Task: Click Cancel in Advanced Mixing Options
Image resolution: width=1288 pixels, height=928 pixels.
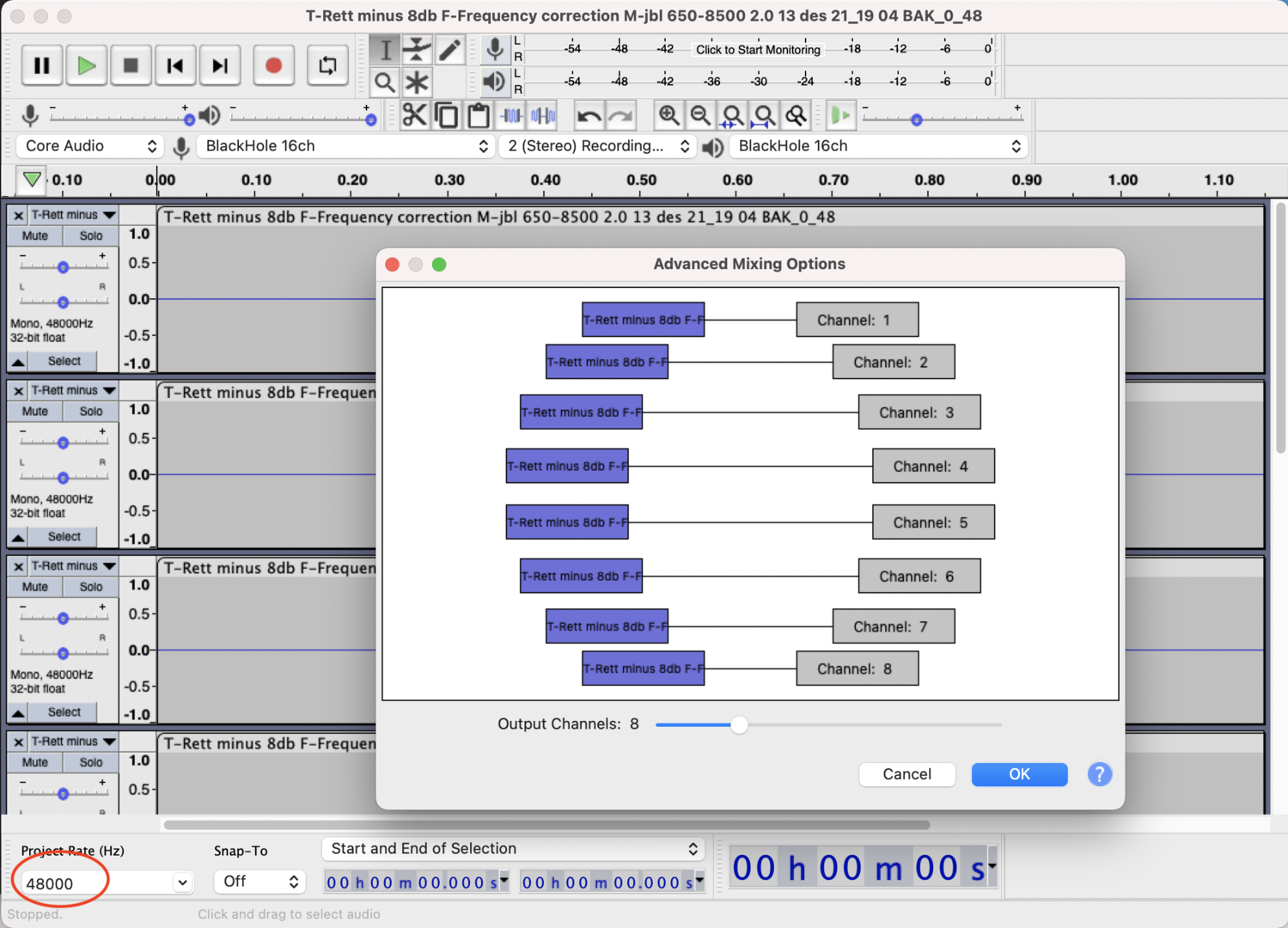Action: tap(906, 774)
